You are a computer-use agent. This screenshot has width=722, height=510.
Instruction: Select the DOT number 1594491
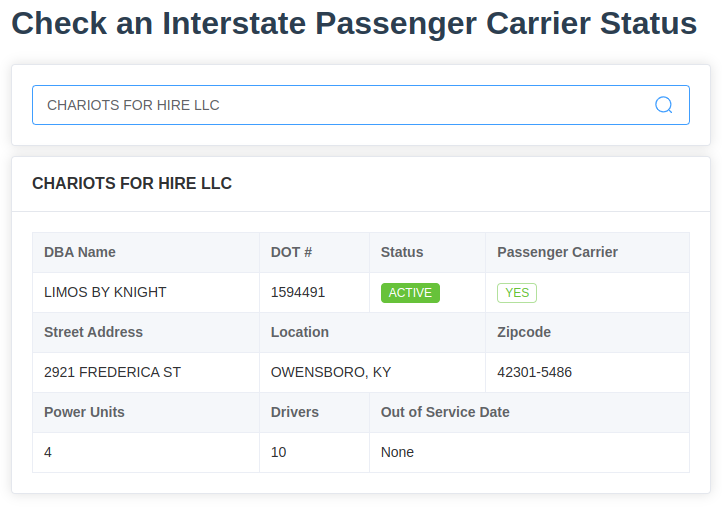pyautogui.click(x=298, y=292)
